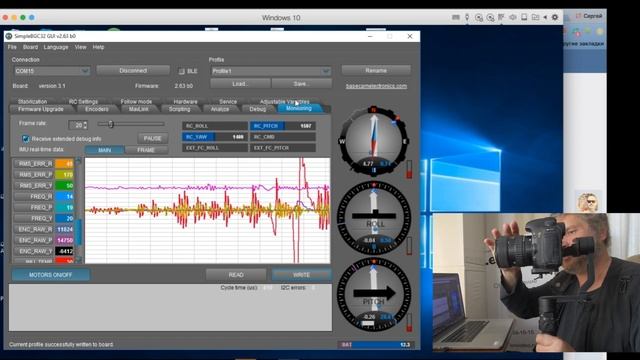Toggle EXT_FC_PITCH signal display

coord(282,148)
